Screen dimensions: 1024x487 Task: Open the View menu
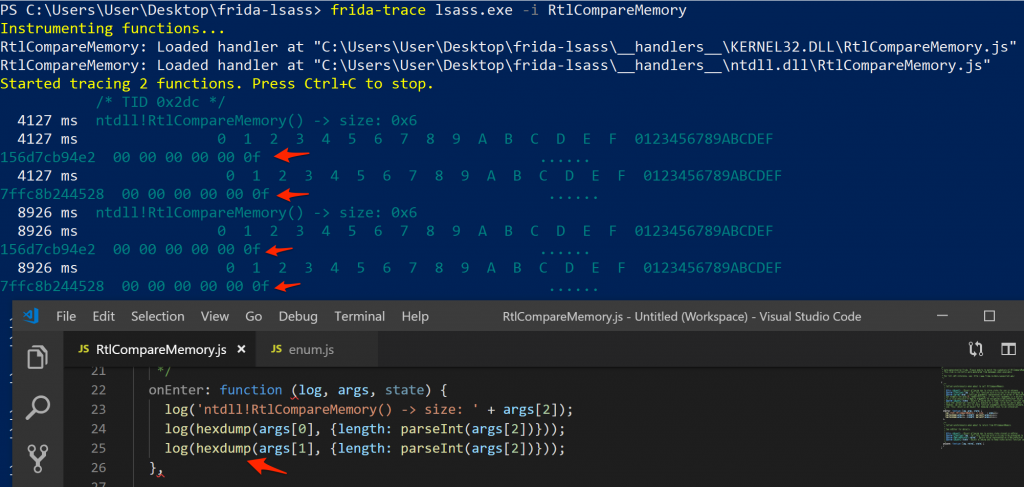coord(215,316)
